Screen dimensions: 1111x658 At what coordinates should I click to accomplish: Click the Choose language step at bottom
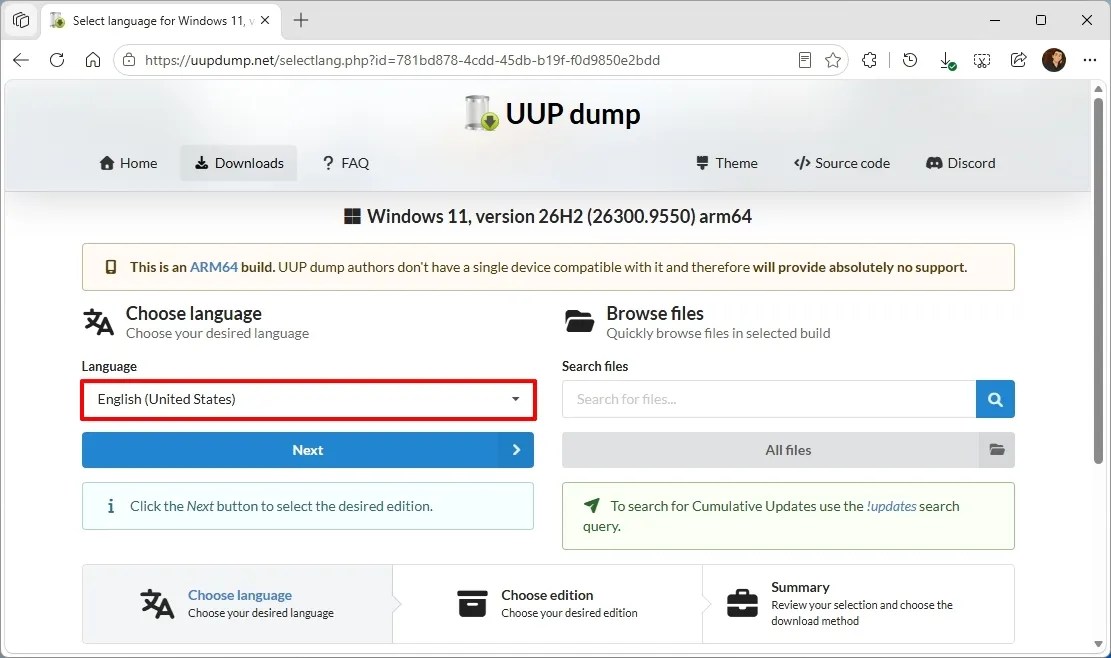(237, 603)
